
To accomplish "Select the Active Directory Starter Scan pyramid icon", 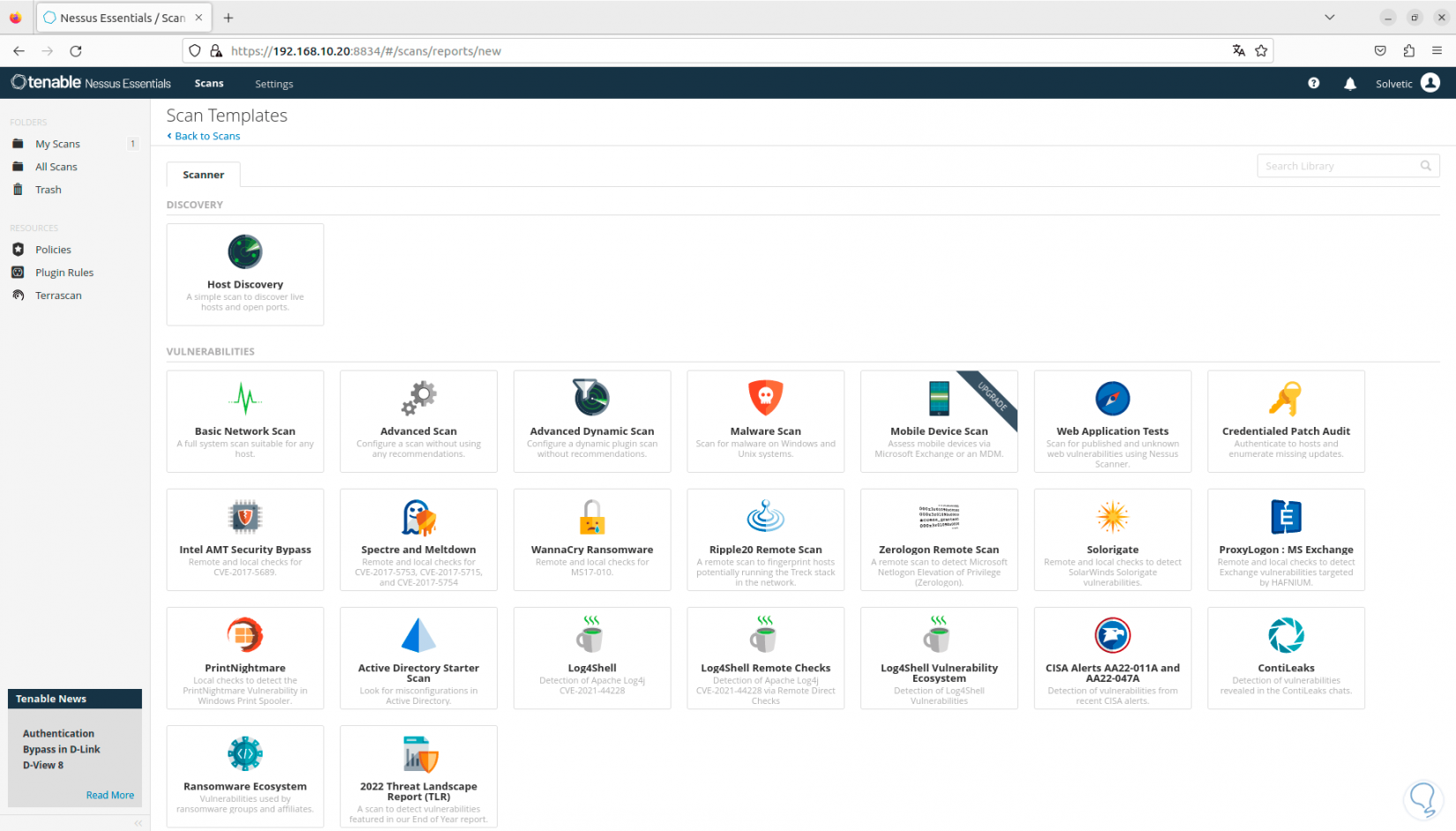I will pos(419,635).
